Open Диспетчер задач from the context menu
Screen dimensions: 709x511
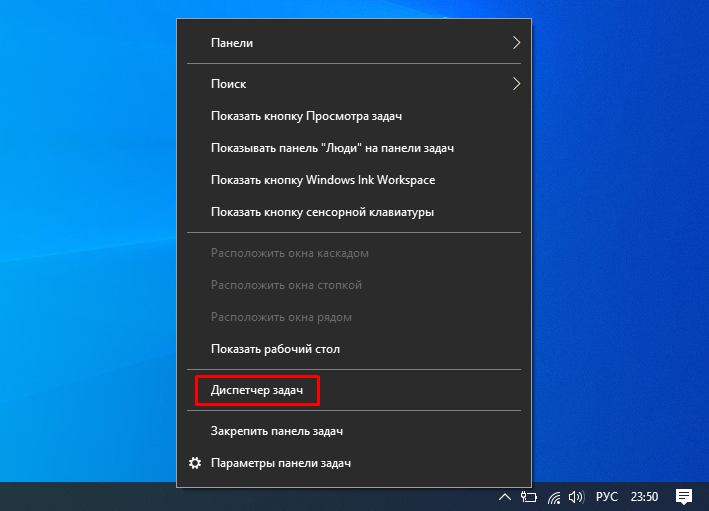(x=354, y=390)
